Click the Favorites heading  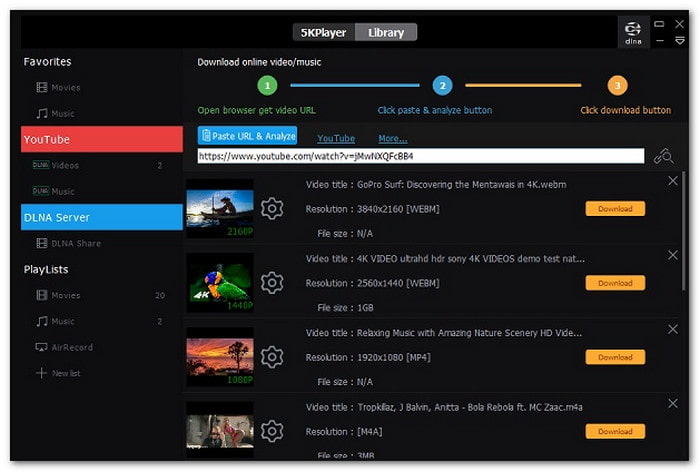pyautogui.click(x=47, y=62)
